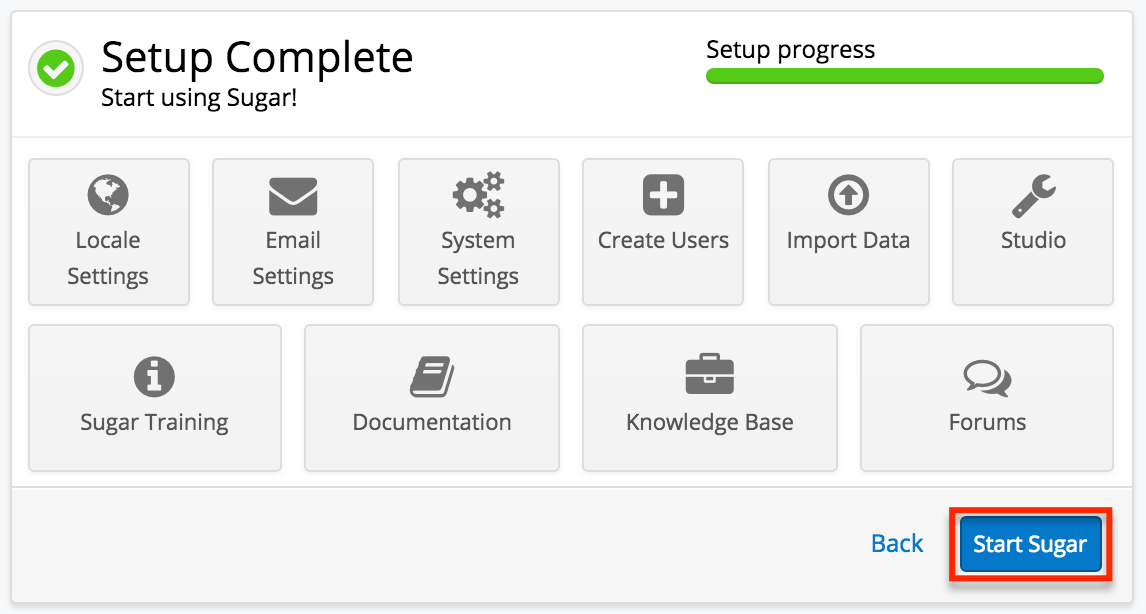The height and width of the screenshot is (614, 1146).
Task: Click the Start Sugar button
Action: [1031, 544]
